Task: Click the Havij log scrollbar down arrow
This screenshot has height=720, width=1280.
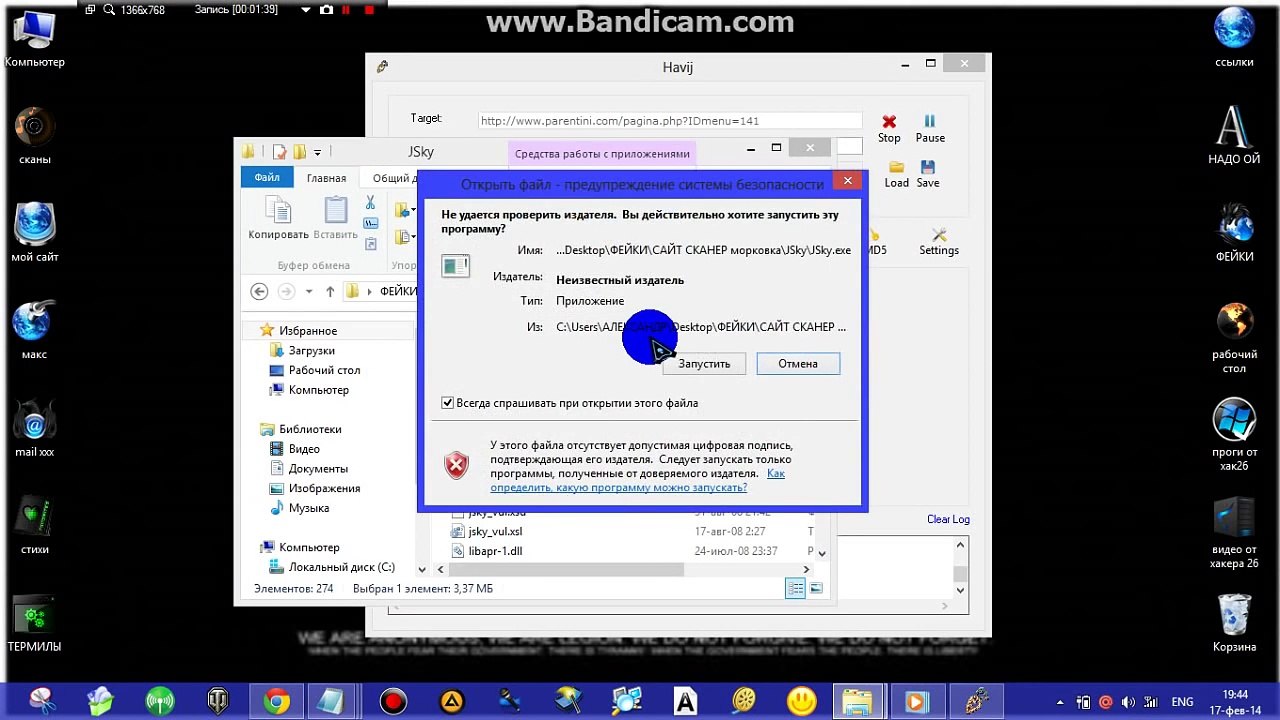Action: click(960, 590)
